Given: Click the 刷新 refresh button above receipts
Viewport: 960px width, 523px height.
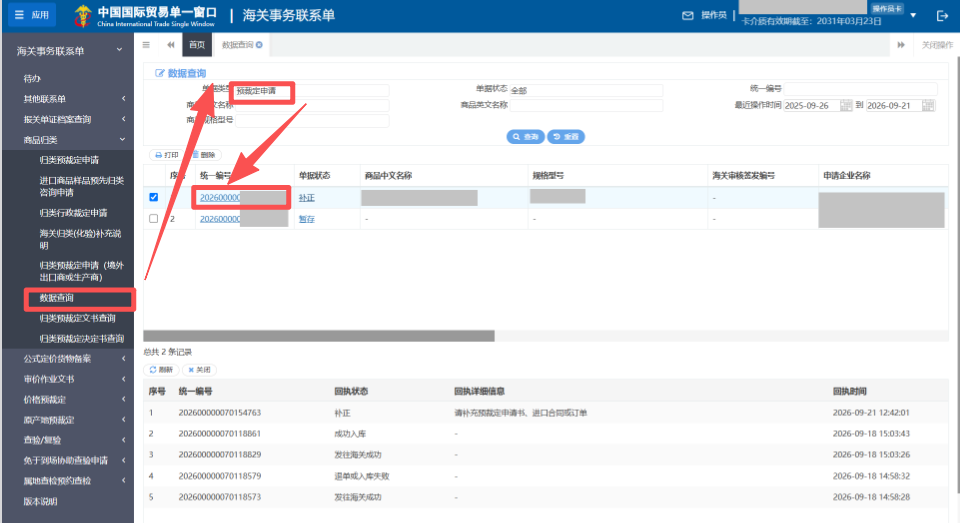Looking at the screenshot, I should pyautogui.click(x=161, y=370).
